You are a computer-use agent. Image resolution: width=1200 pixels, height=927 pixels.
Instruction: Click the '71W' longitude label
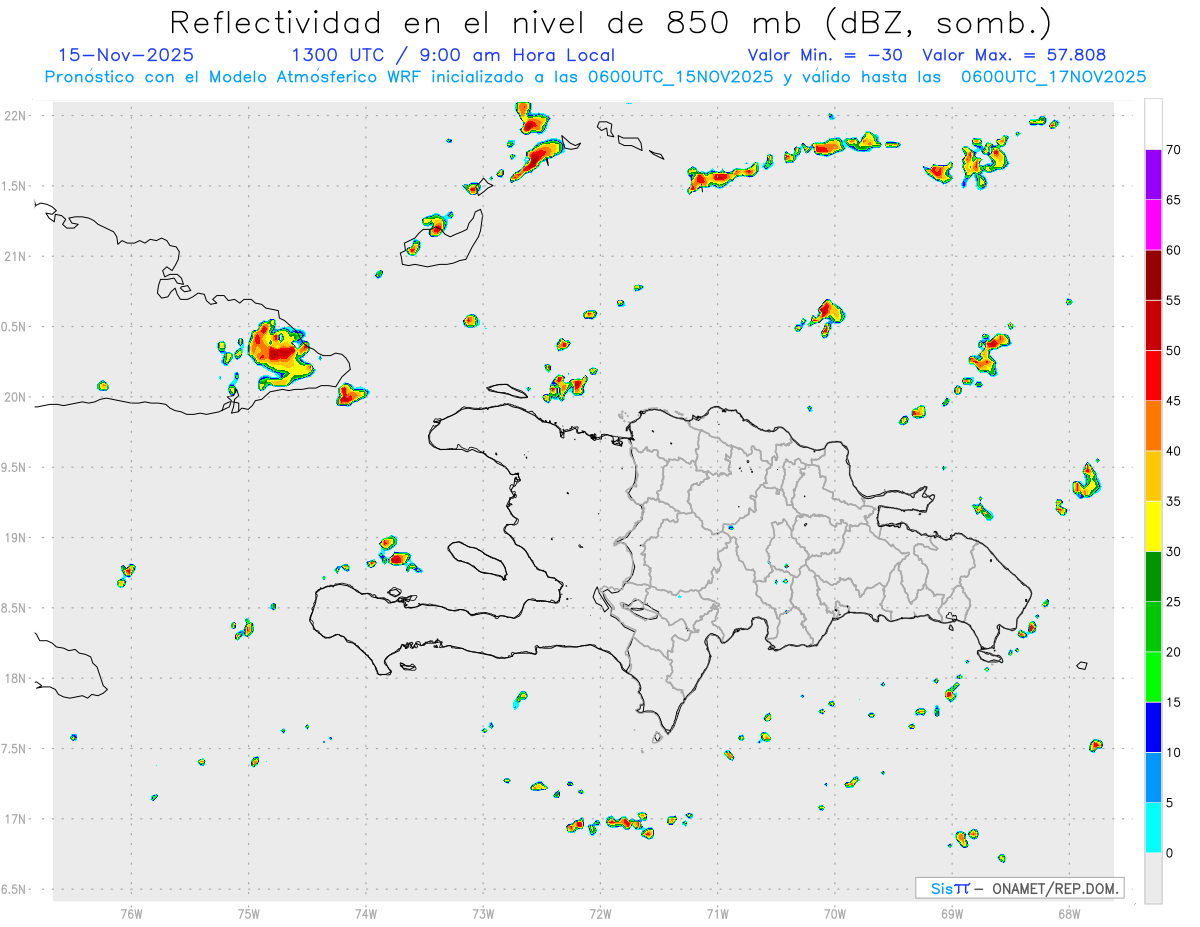pyautogui.click(x=717, y=913)
